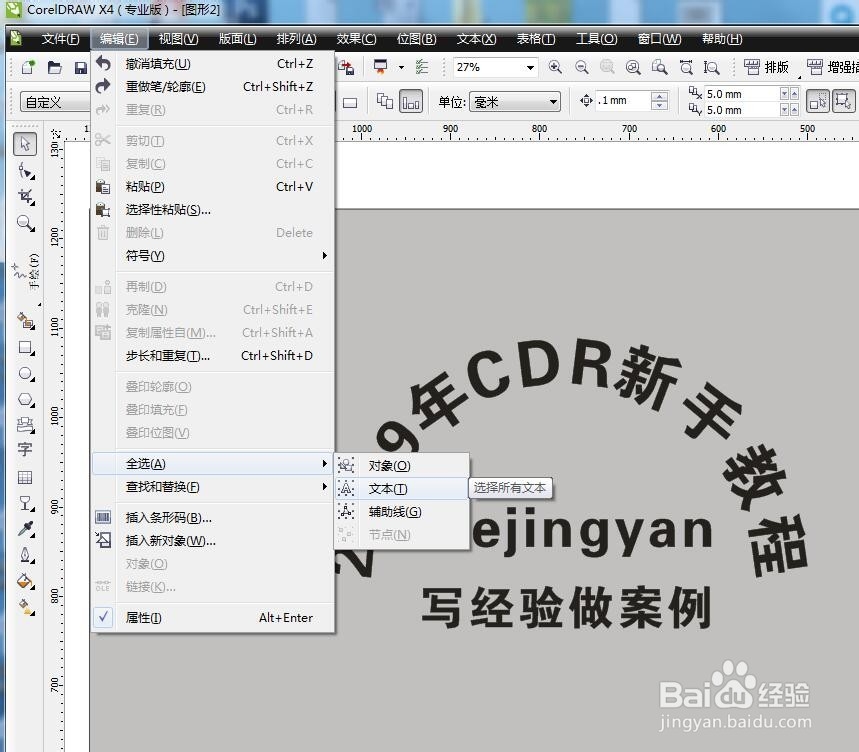859x752 pixels.
Task: Open the 自定义 paper size dropdown
Action: (55, 102)
